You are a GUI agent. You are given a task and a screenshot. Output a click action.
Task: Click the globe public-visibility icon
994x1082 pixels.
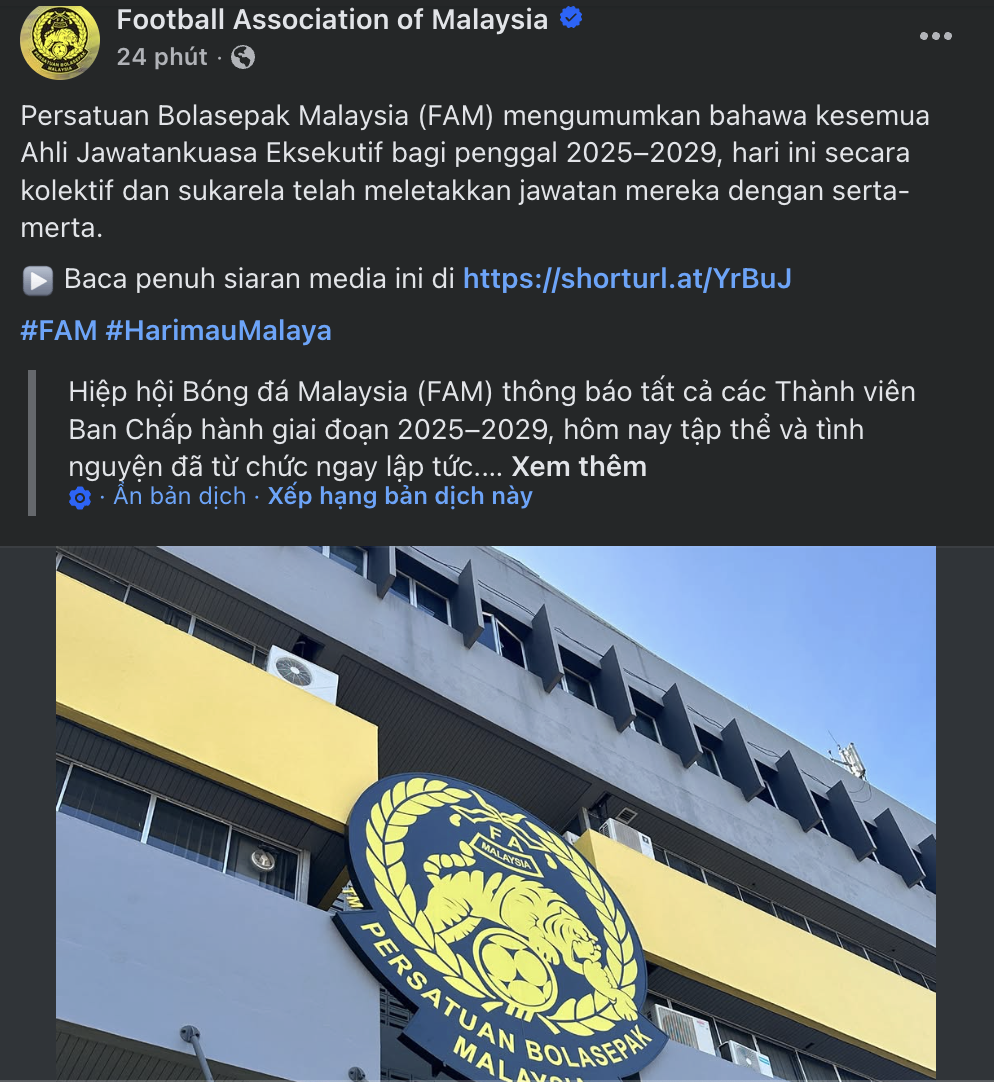click(242, 57)
